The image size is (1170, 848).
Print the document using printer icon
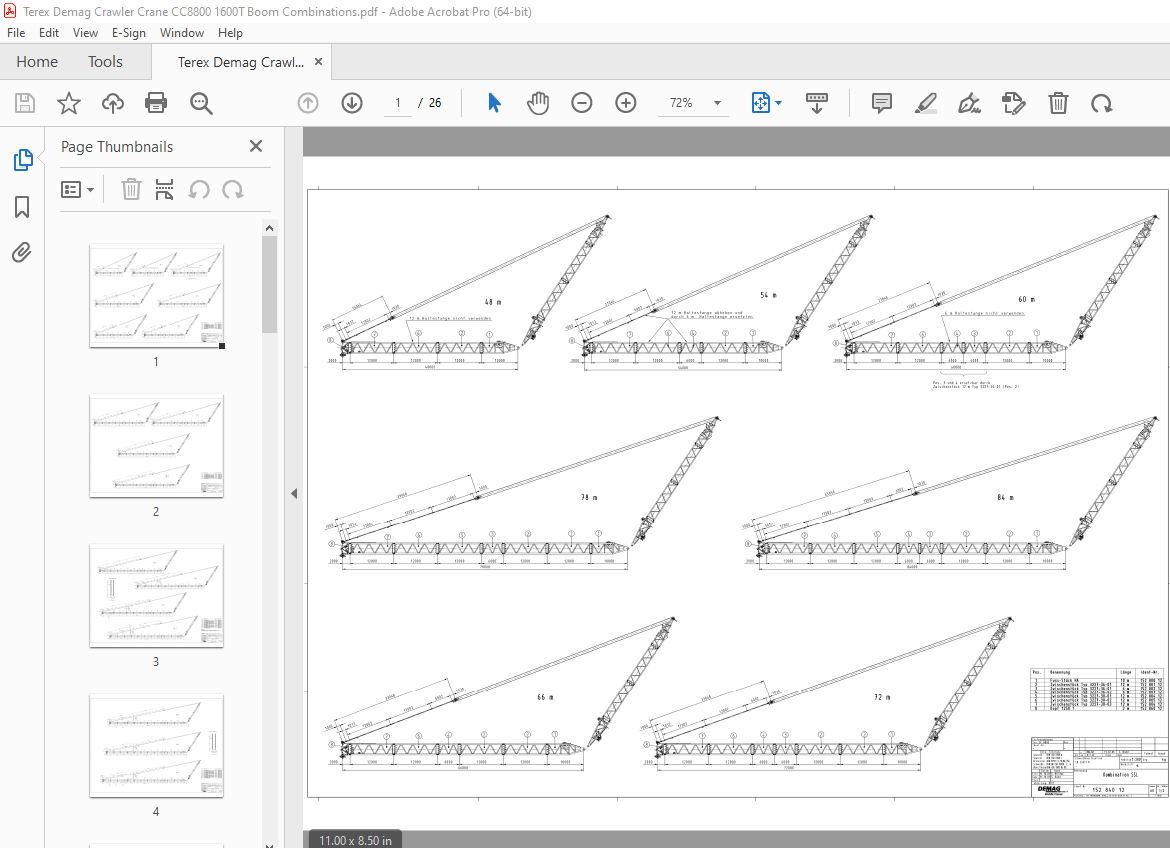156,103
